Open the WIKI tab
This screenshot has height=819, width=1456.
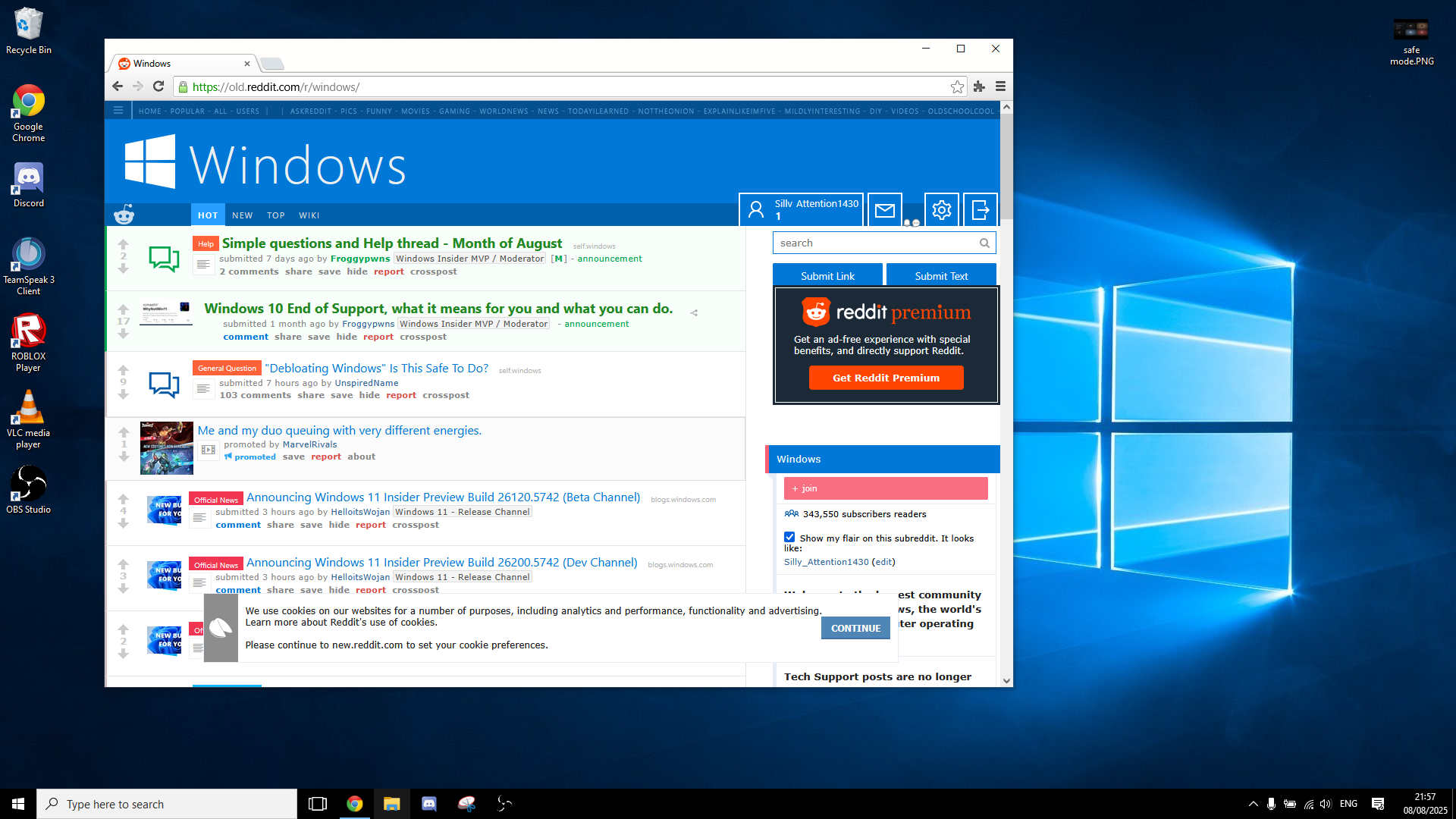pyautogui.click(x=309, y=215)
